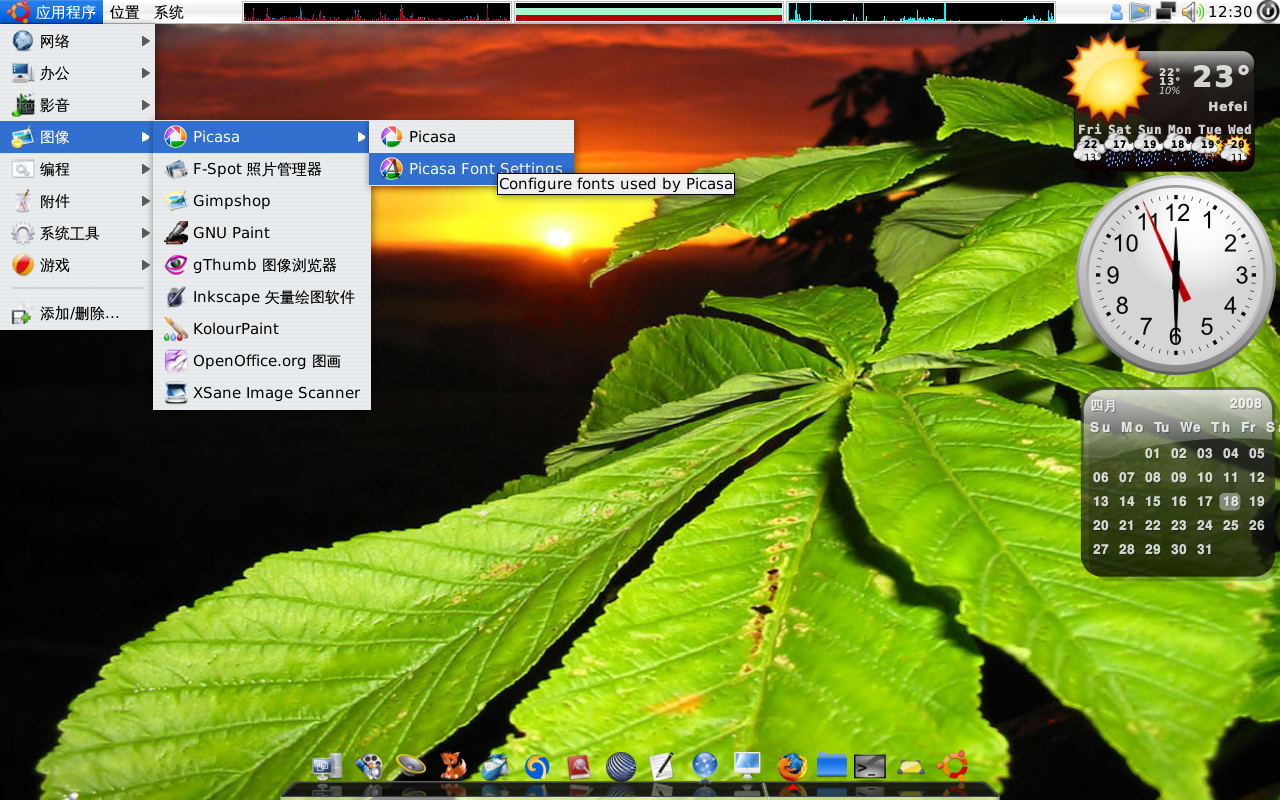Open the blue folder dock icon

(x=832, y=767)
